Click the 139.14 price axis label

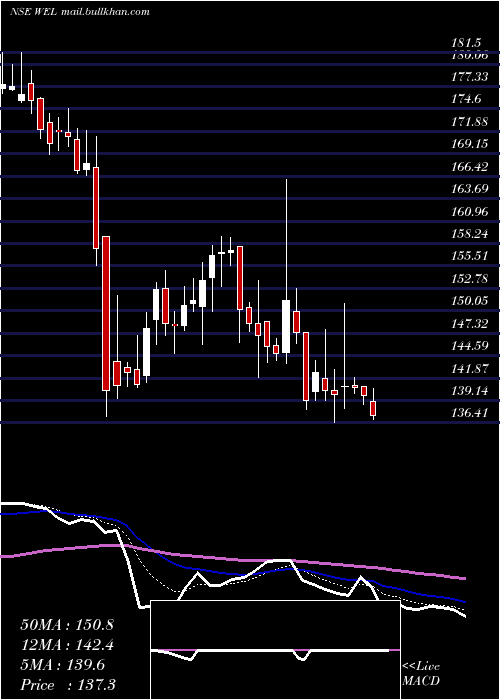point(470,391)
